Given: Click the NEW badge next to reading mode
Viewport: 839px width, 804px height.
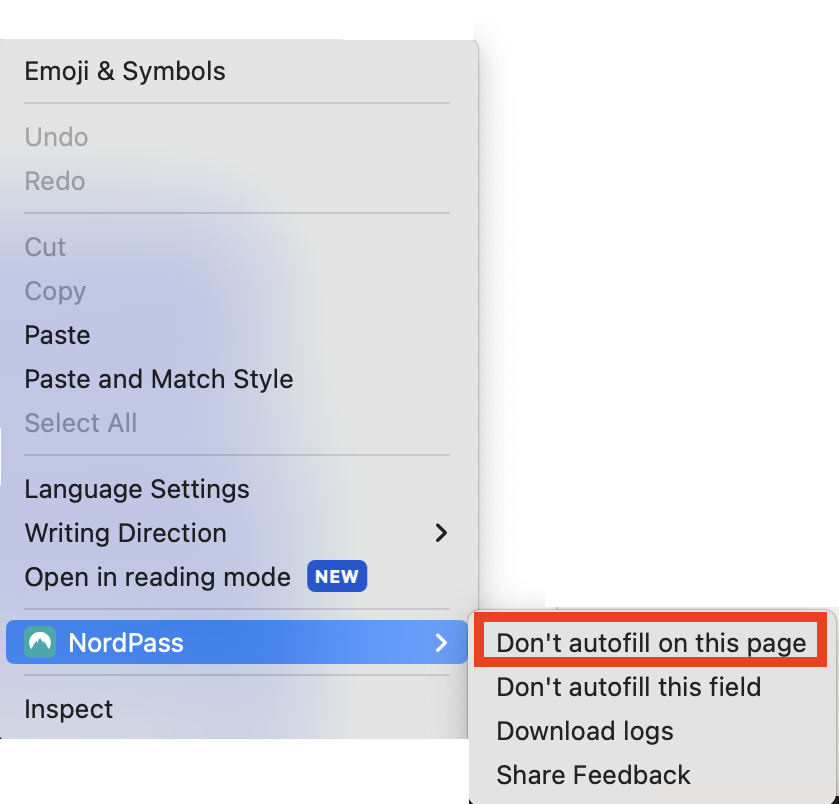Looking at the screenshot, I should 336,576.
